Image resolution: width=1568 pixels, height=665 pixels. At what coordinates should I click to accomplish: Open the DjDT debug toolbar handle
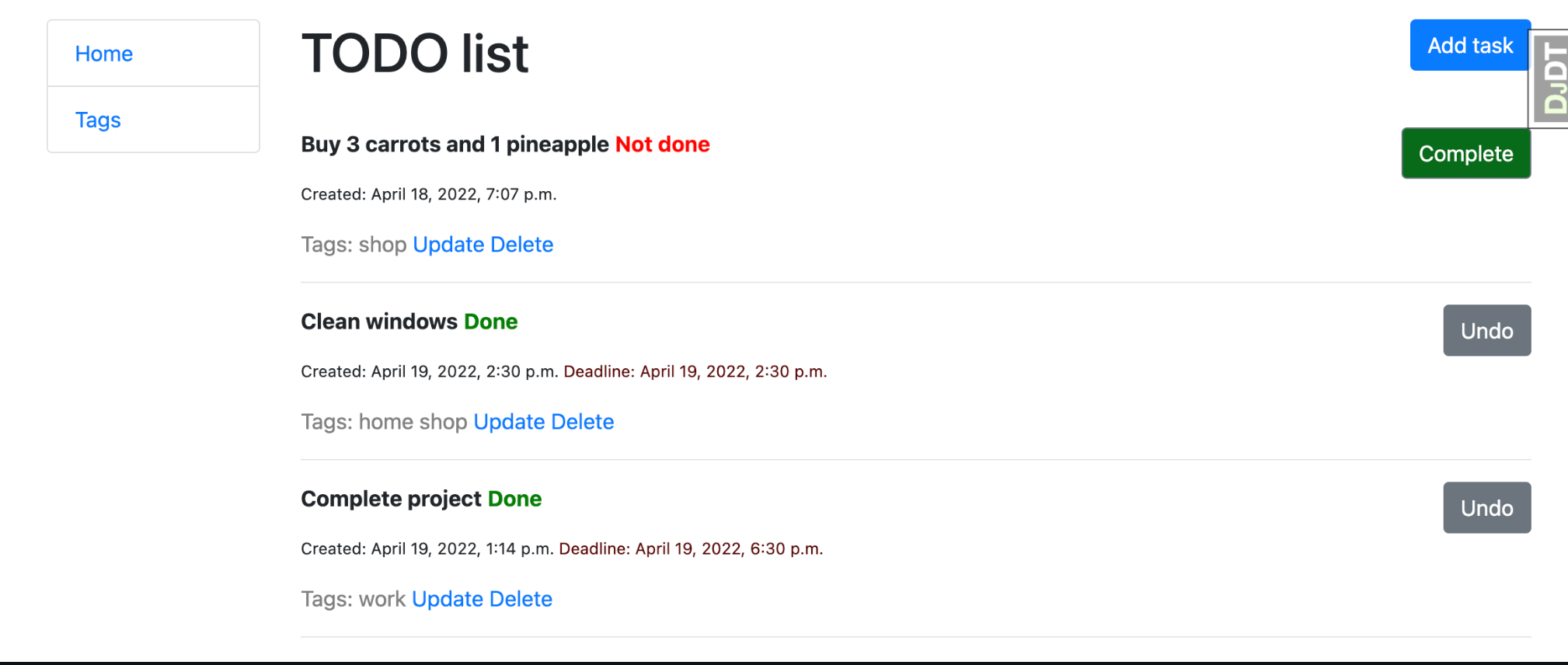pyautogui.click(x=1549, y=78)
